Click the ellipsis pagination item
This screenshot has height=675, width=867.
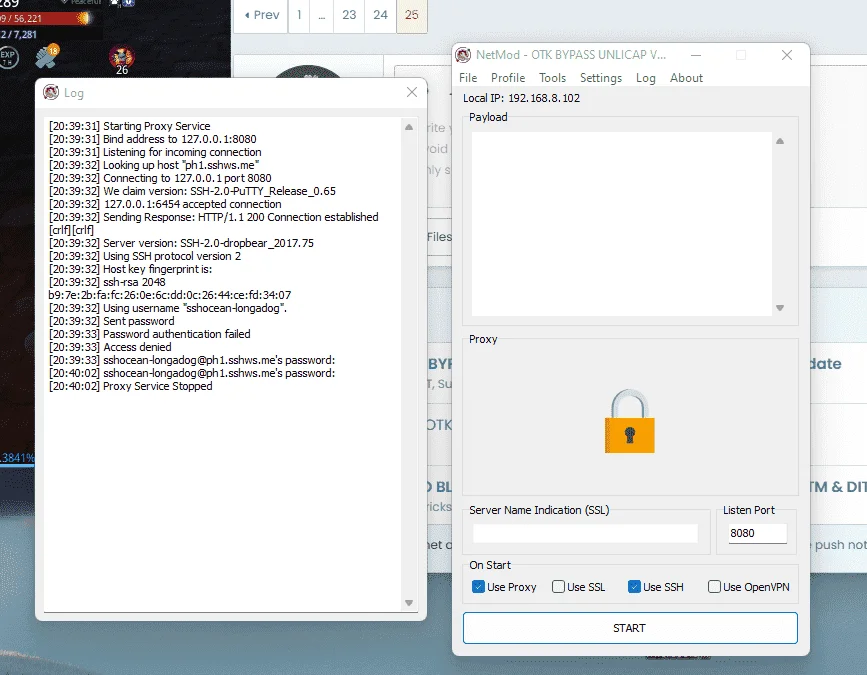pos(321,15)
